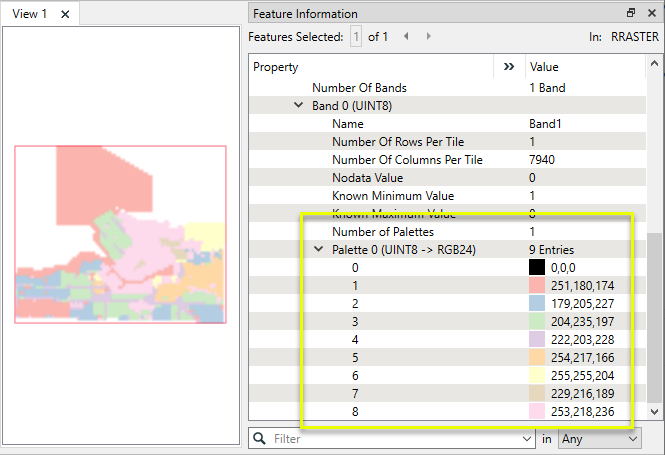Go to the next selected feature
This screenshot has width=665, height=455.
429,36
